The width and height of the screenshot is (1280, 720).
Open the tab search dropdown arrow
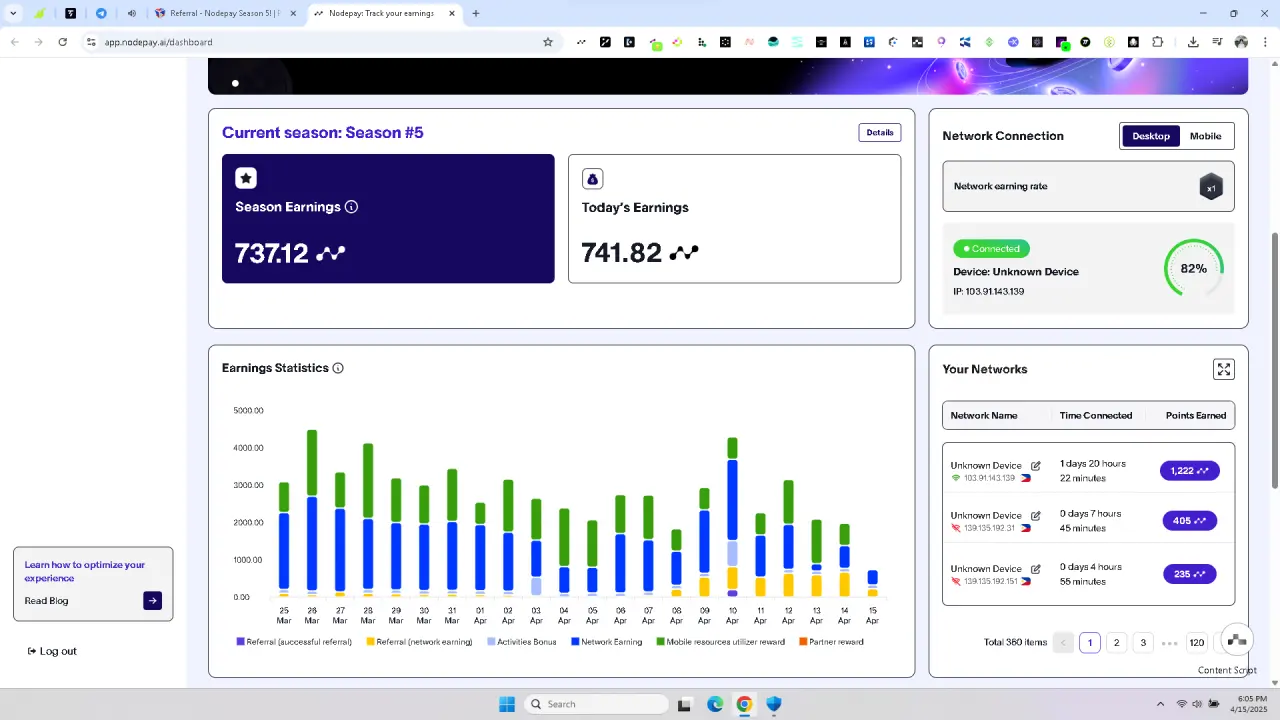13,13
